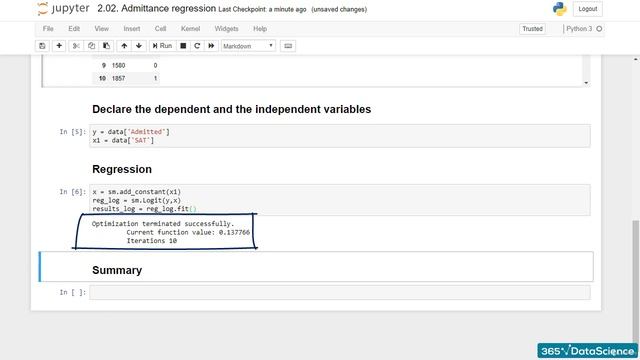The height and width of the screenshot is (360, 640).
Task: Cut selected cells with the scissors icon
Action: point(76,46)
